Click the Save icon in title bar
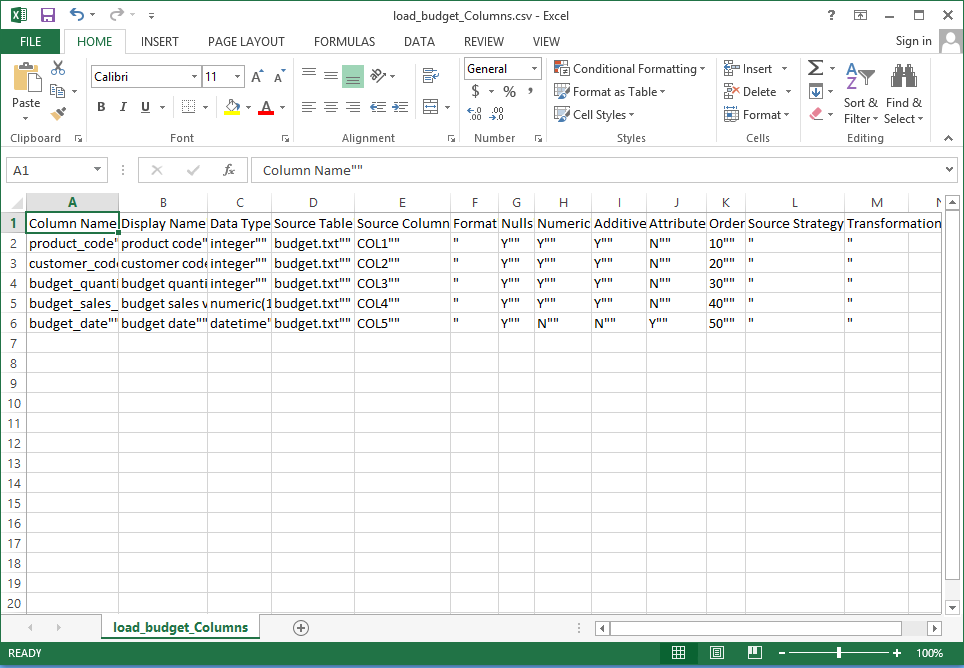The height and width of the screenshot is (668, 964). (x=47, y=16)
